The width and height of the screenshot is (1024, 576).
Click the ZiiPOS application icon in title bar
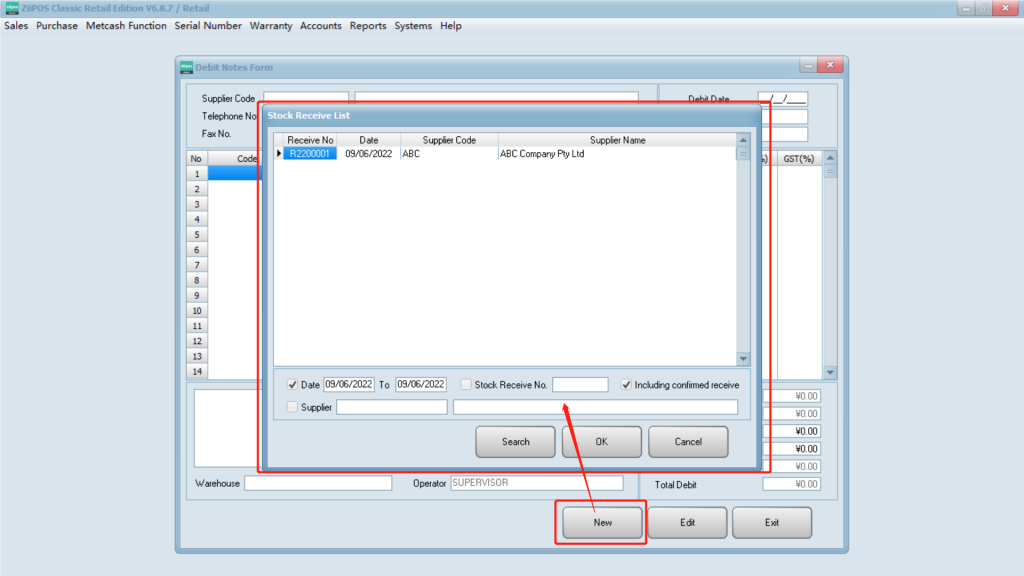(x=12, y=8)
